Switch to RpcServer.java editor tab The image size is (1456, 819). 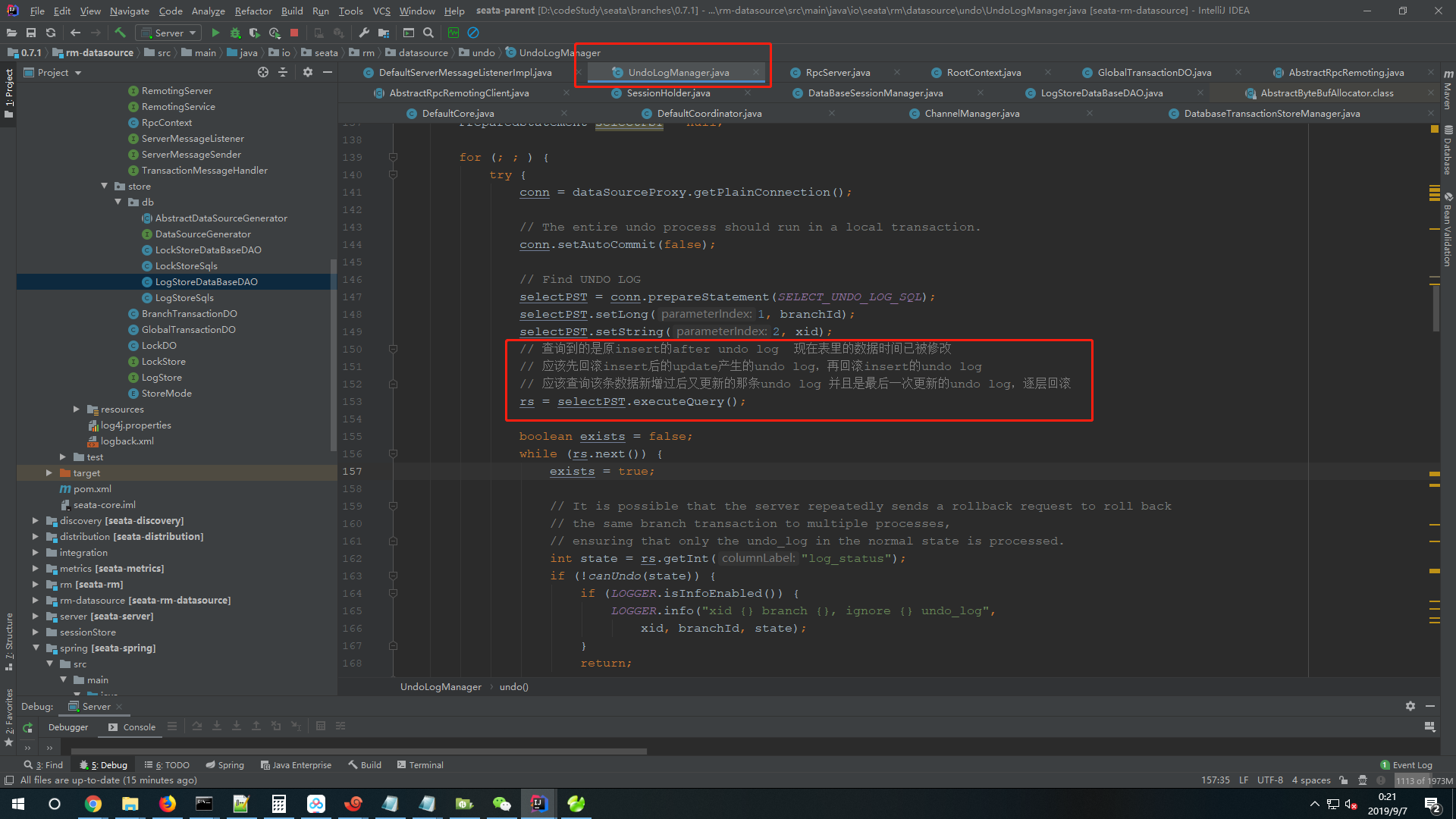coord(837,72)
